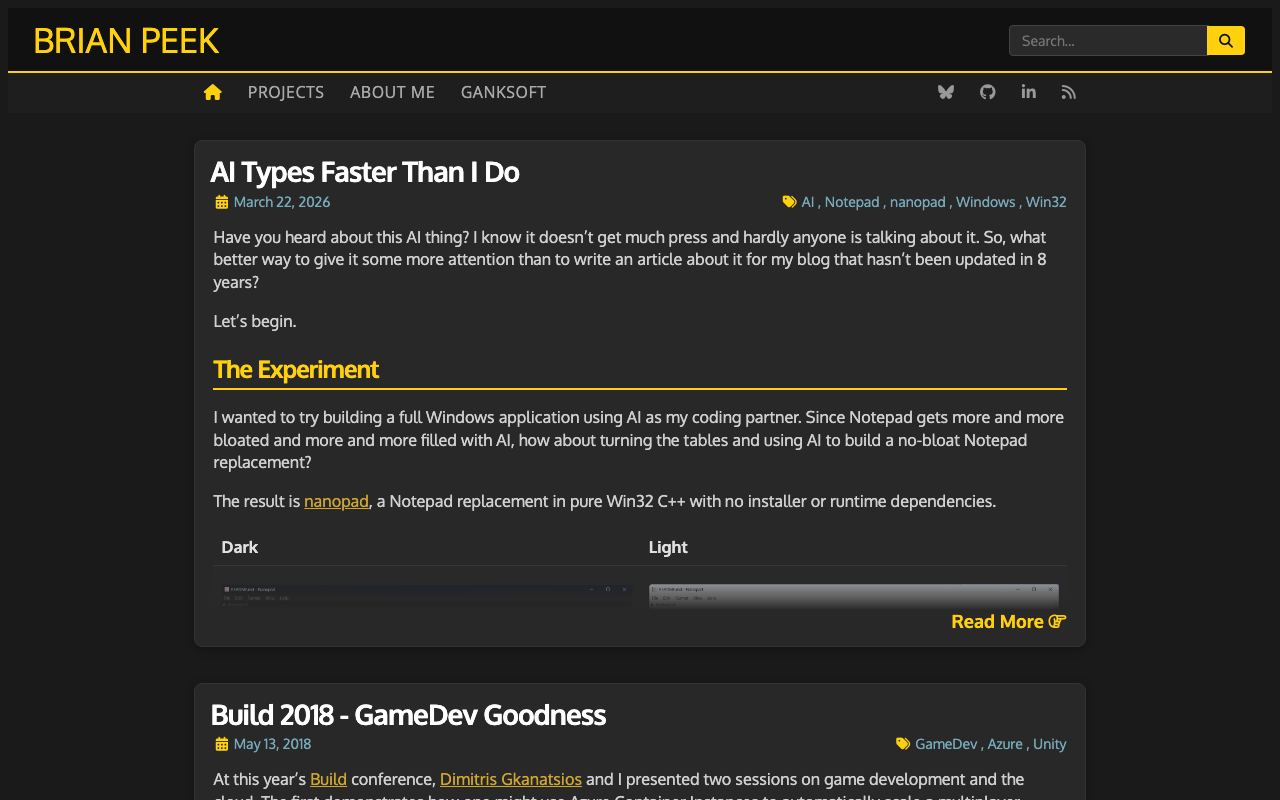Image resolution: width=1280 pixels, height=800 pixels.
Task: Filter posts by the Win32 tag
Action: (1046, 202)
